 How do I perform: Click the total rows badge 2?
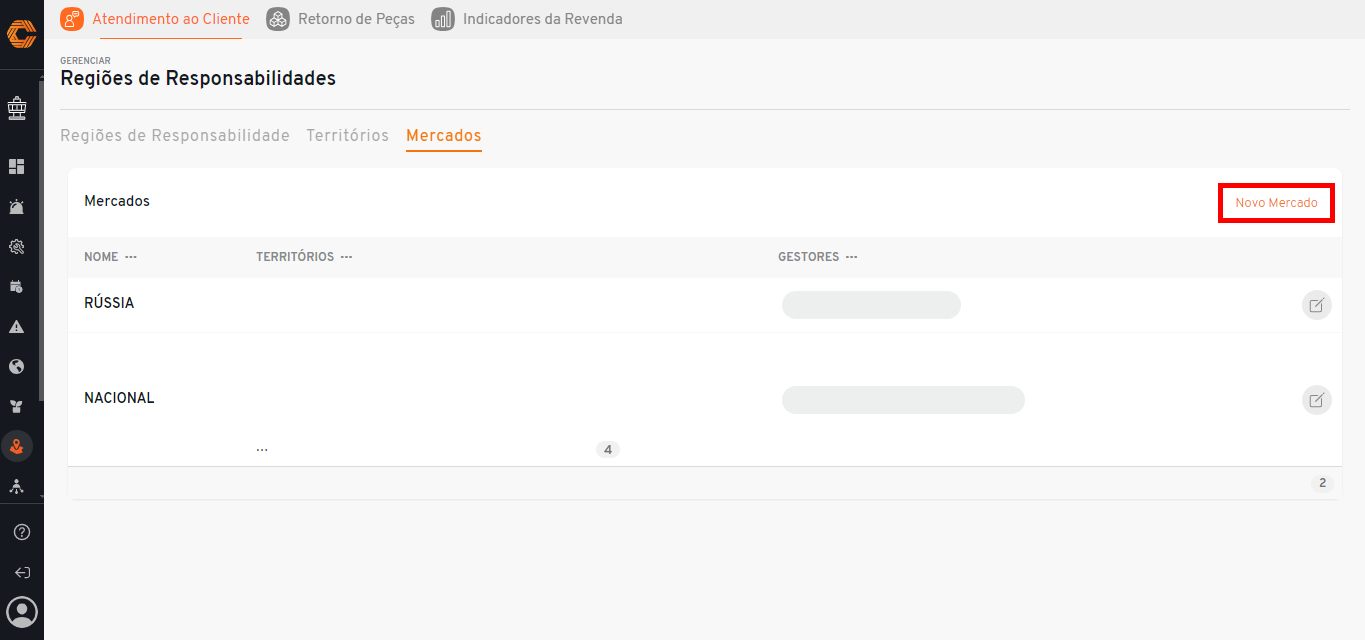1322,483
